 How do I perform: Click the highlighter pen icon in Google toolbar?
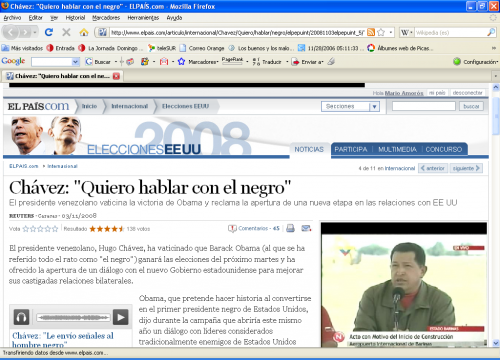(331, 61)
